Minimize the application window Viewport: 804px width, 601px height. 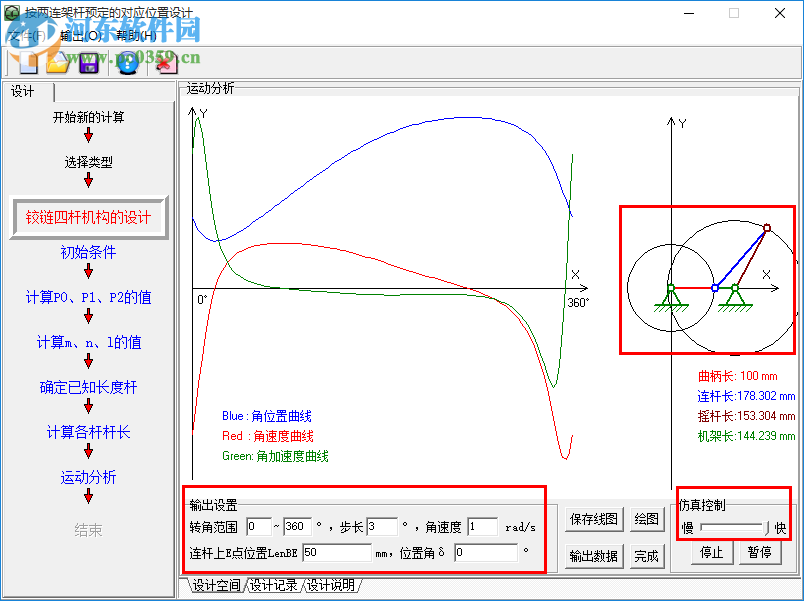[689, 13]
